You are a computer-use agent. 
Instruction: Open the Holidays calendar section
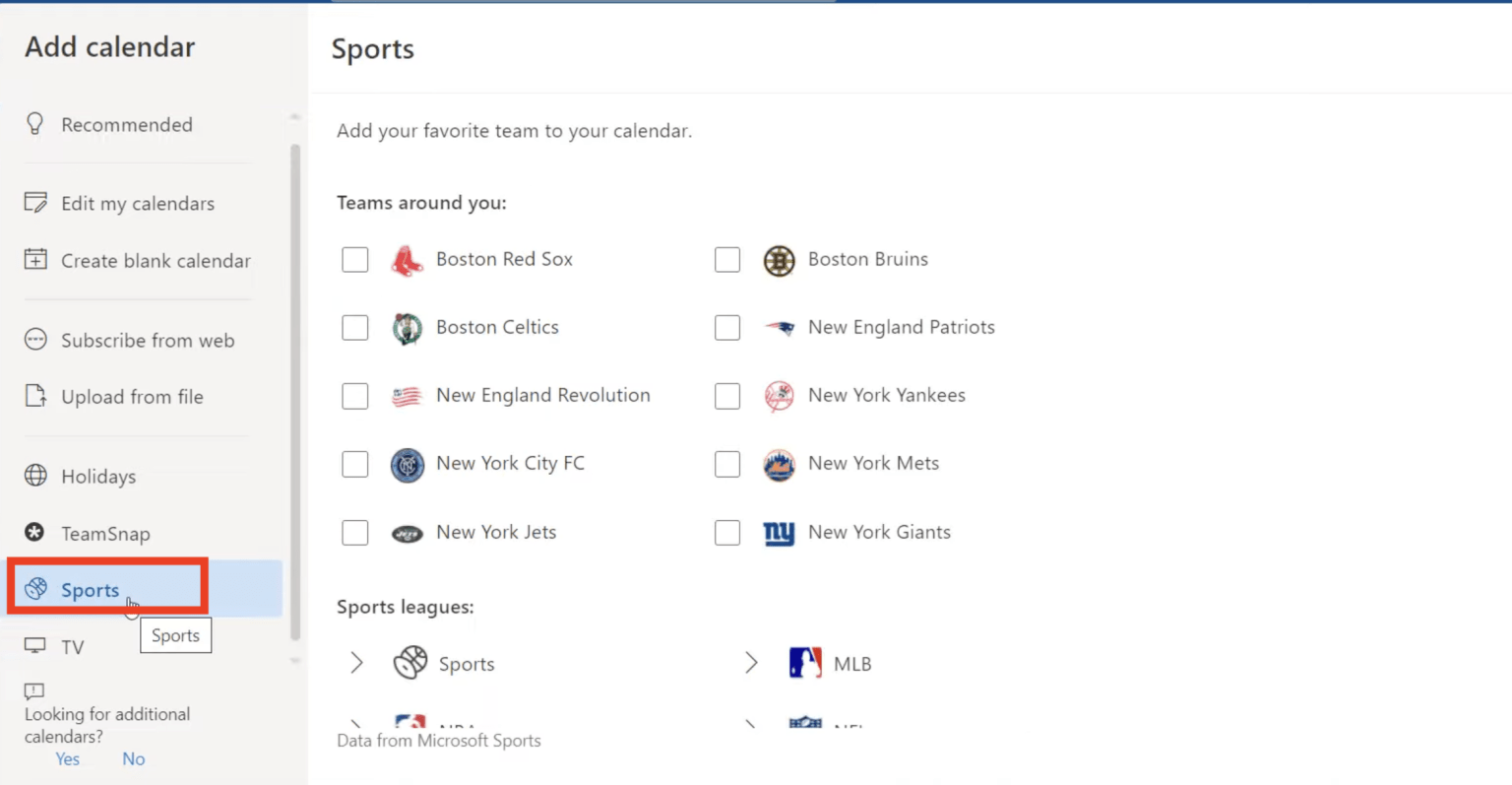point(97,477)
